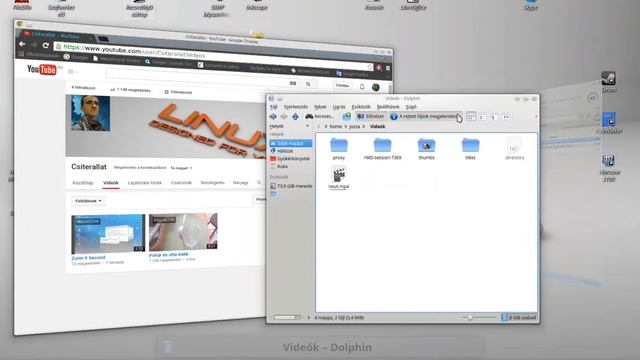Open the Beállítások menu in Dolphin

pyautogui.click(x=388, y=107)
